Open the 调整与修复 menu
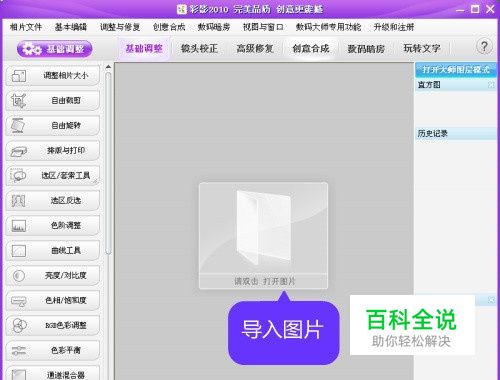The width and height of the screenshot is (500, 380). (x=120, y=27)
